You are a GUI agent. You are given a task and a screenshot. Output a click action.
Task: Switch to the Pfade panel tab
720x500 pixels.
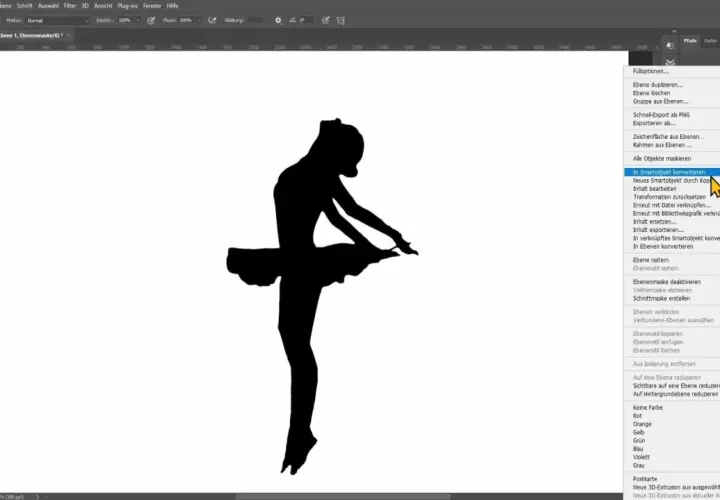pos(690,41)
